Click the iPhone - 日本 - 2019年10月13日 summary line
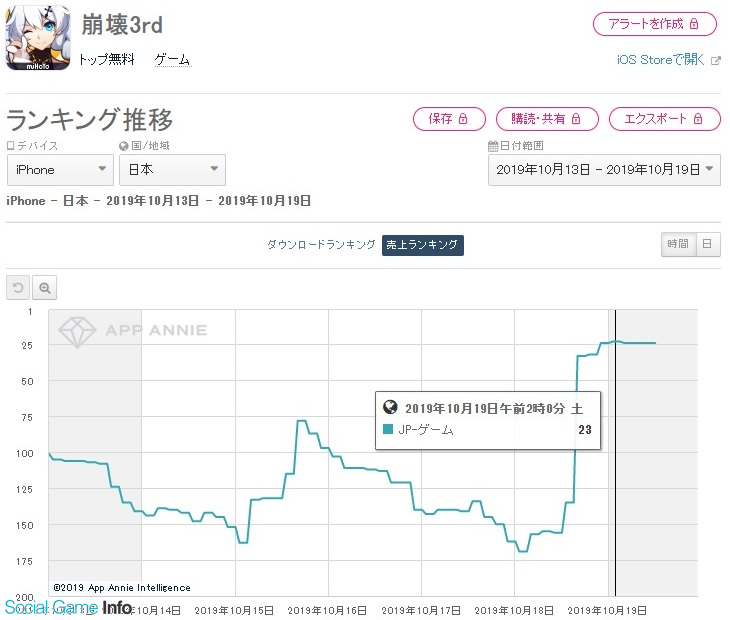Screen dimensions: 730x620 pos(159,201)
